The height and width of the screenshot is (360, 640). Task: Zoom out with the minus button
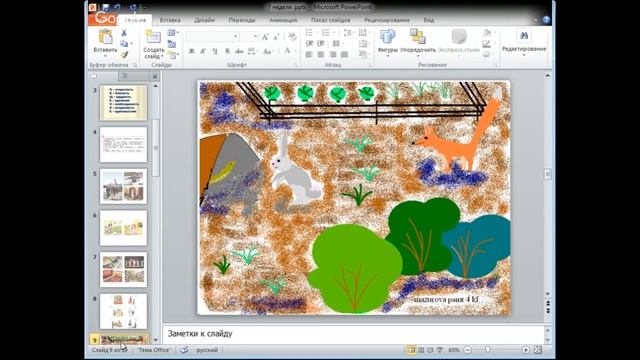point(468,350)
